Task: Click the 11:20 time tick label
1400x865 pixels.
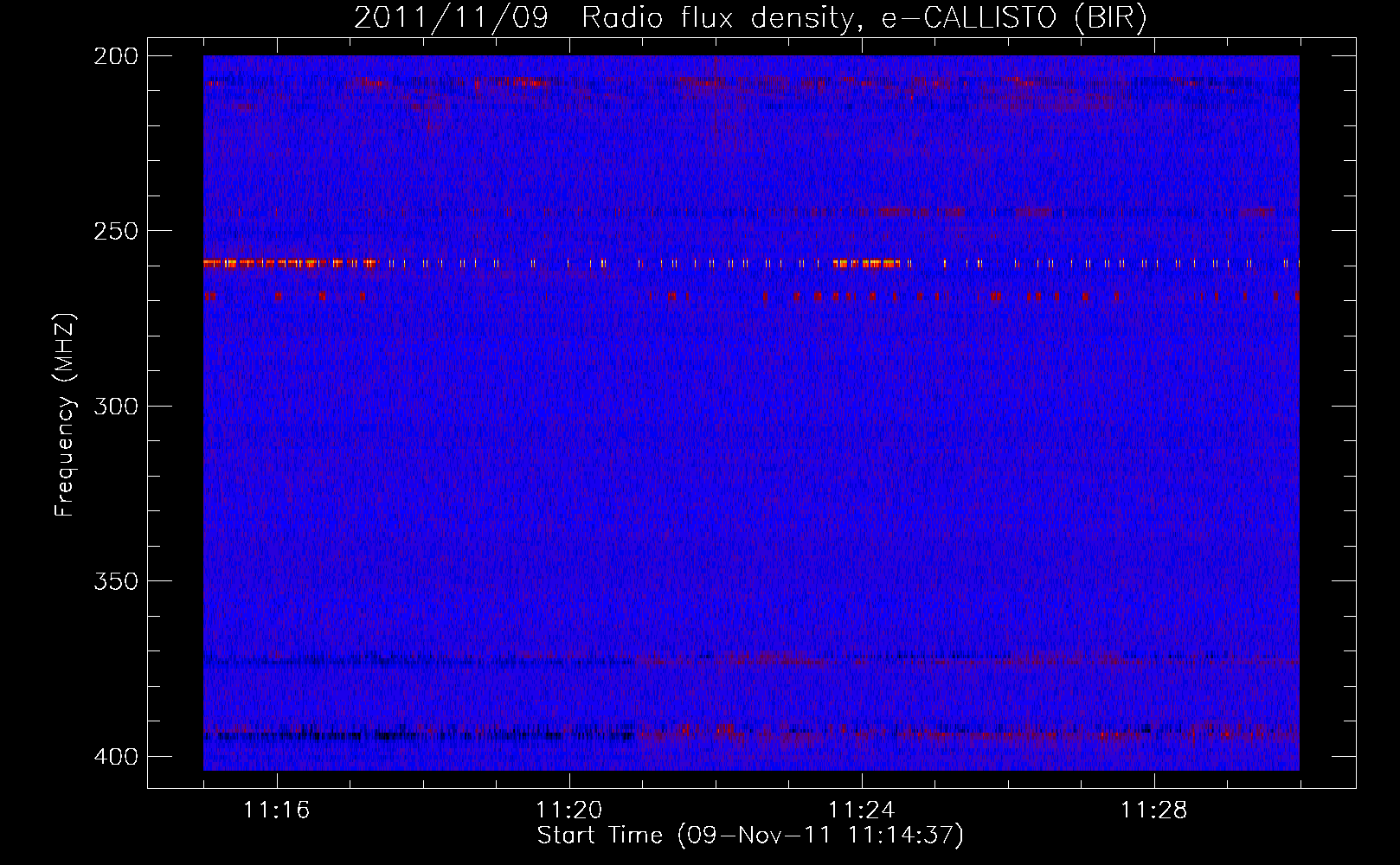Action: (569, 811)
